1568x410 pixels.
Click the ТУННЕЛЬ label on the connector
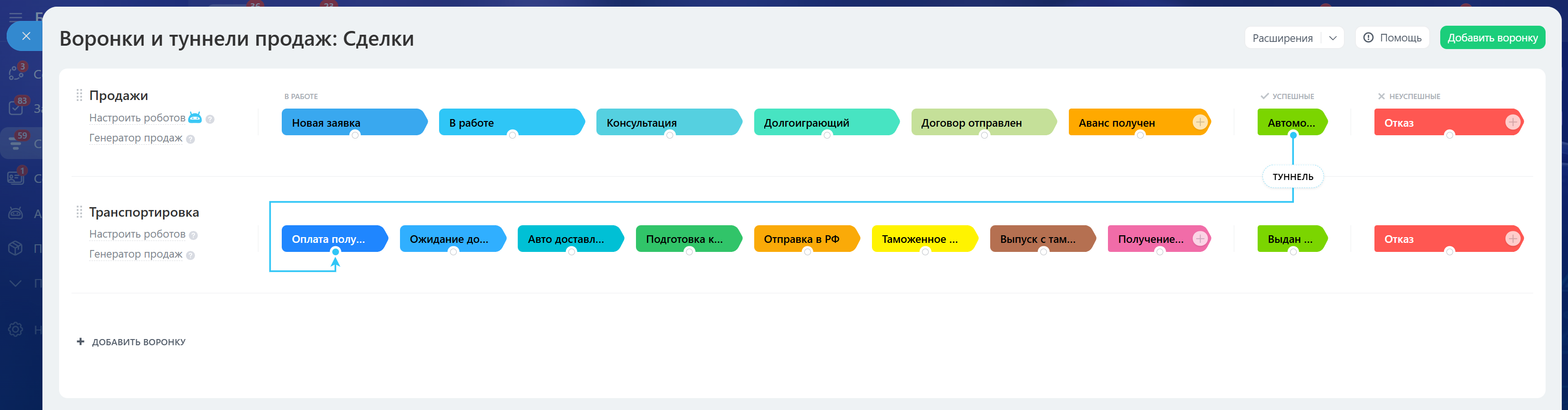pos(1293,177)
